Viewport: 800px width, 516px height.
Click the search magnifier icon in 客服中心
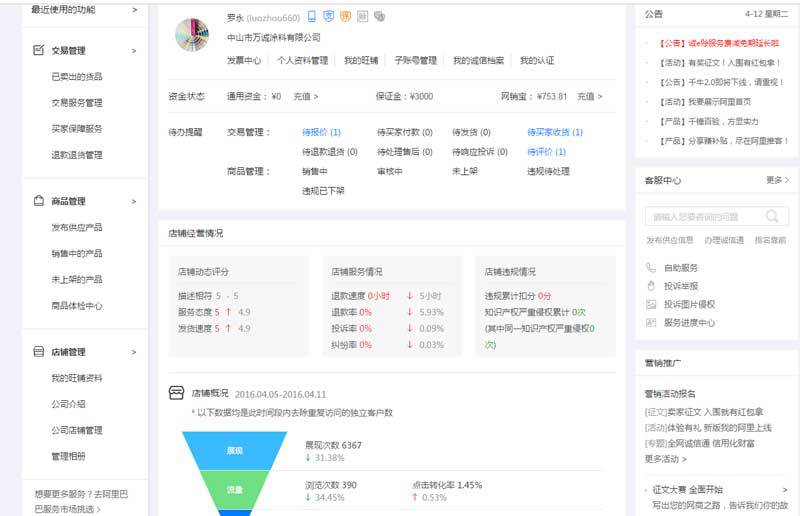point(772,216)
